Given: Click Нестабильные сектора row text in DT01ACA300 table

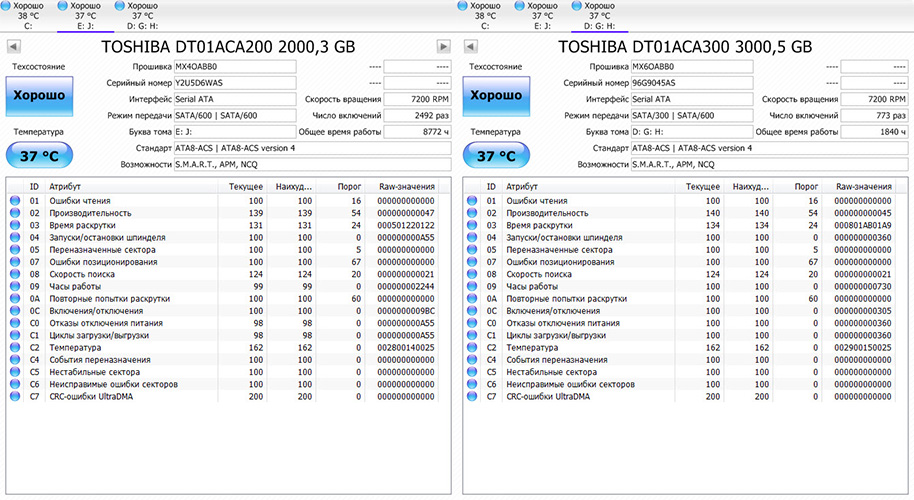Looking at the screenshot, I should coord(551,372).
